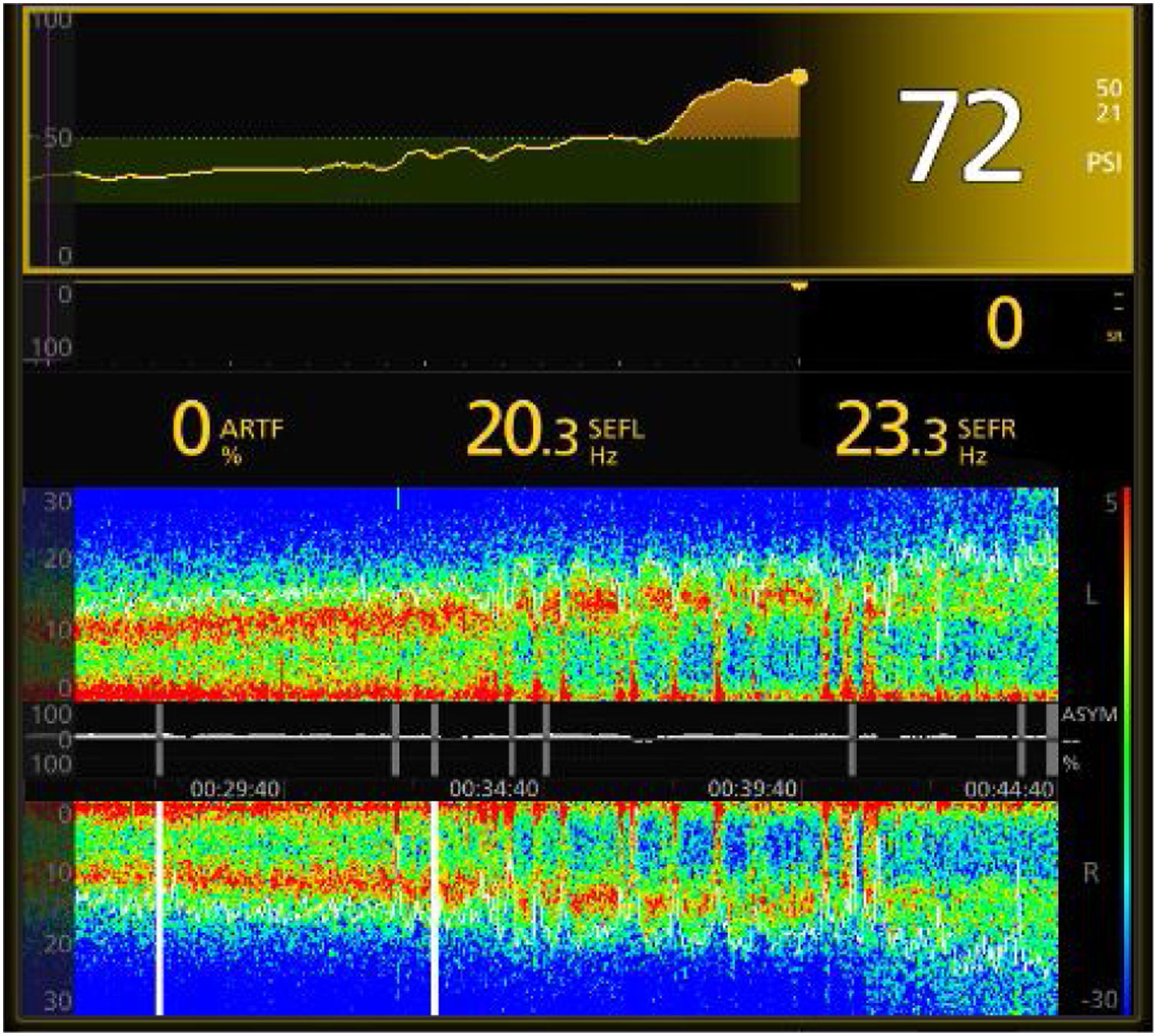Jump to the 00:29:40 timestamp

point(235,789)
